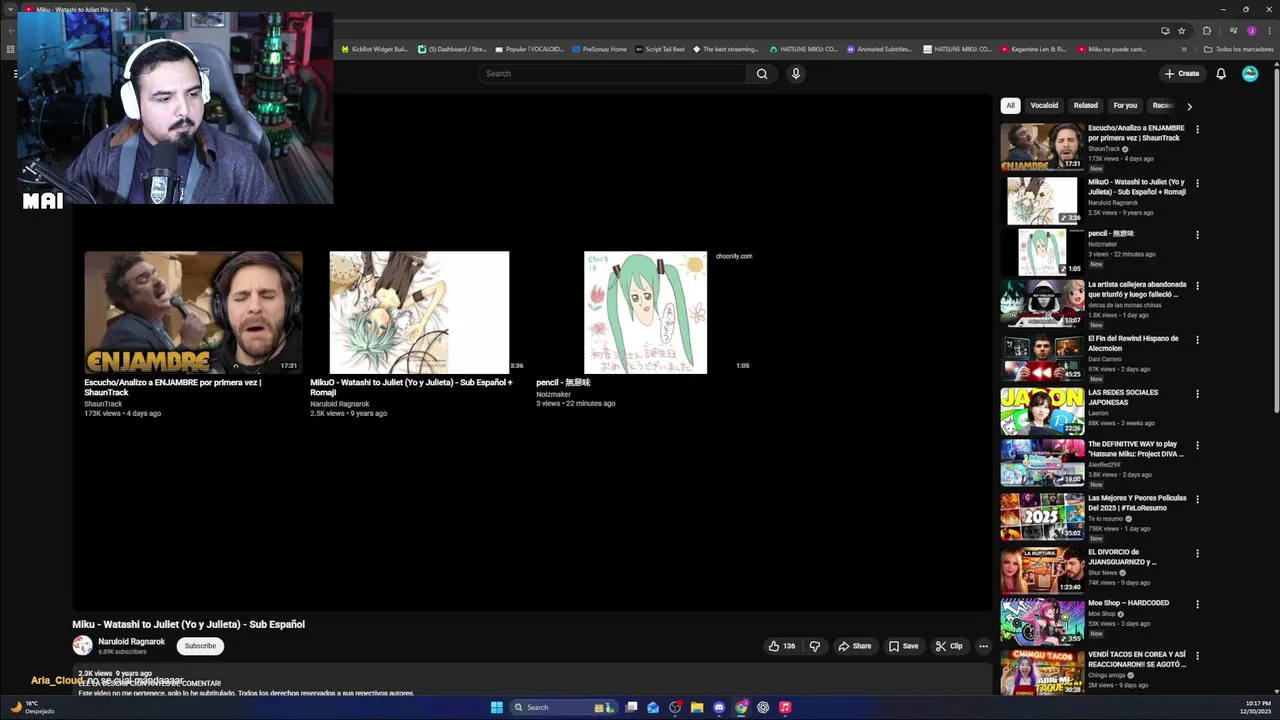This screenshot has width=1280, height=720.
Task: Activate voice search microphone icon
Action: point(796,73)
